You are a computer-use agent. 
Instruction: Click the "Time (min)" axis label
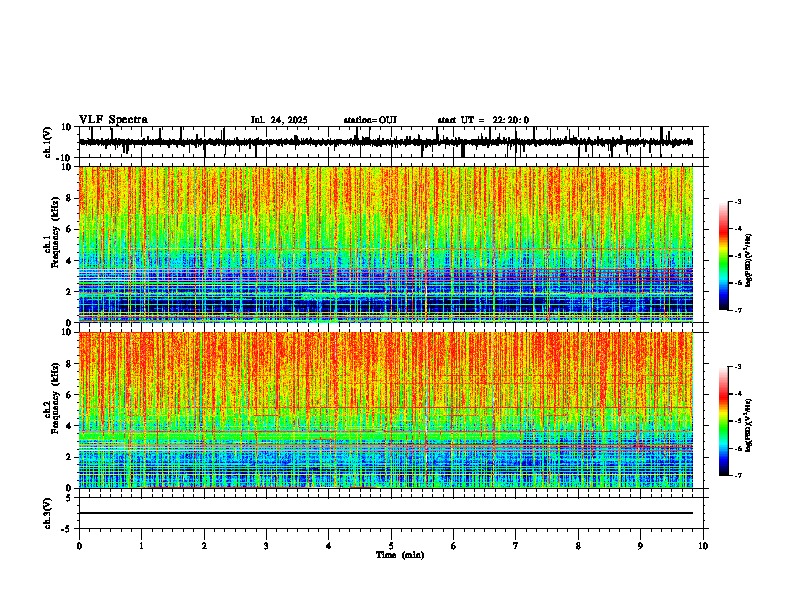(400, 555)
